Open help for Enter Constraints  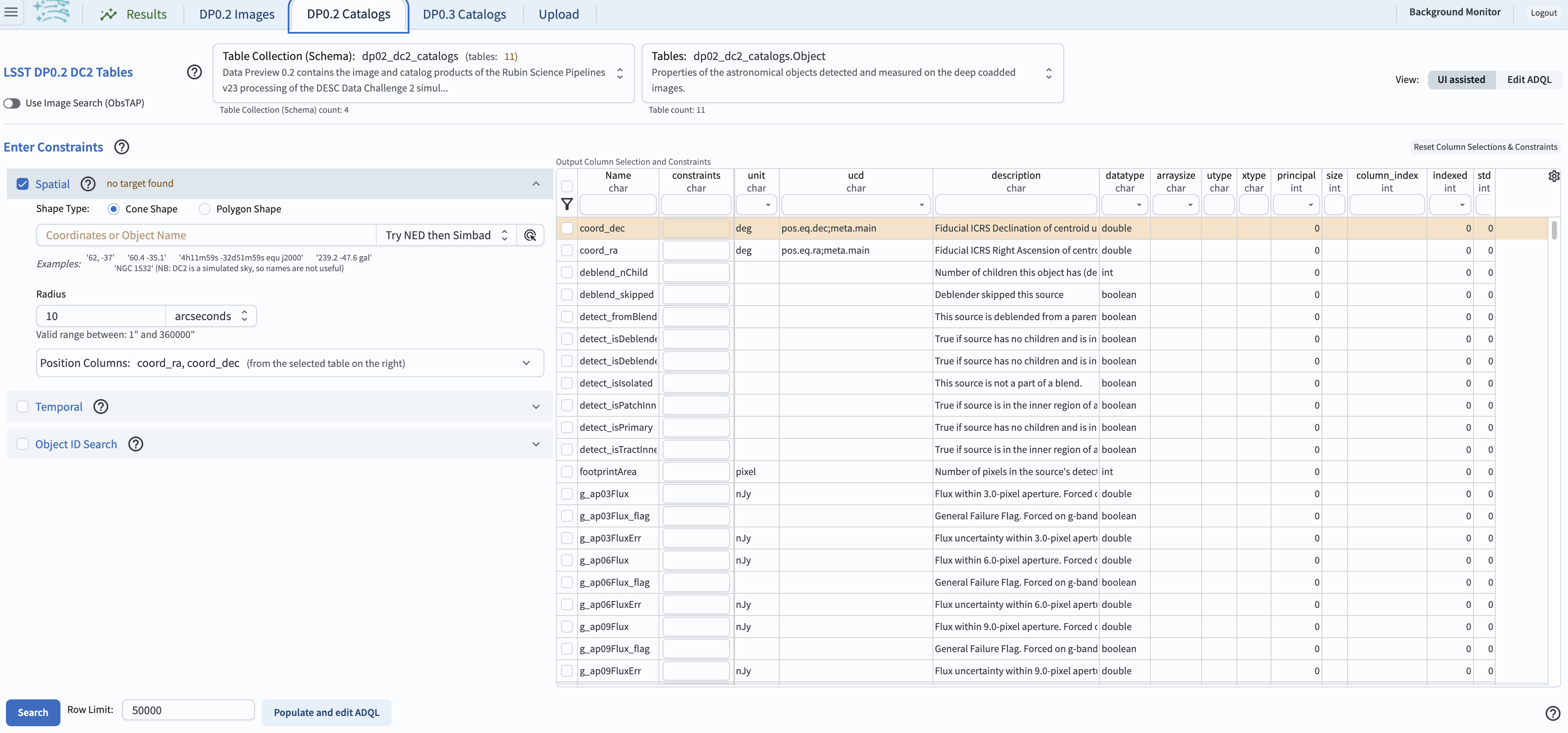(x=121, y=147)
